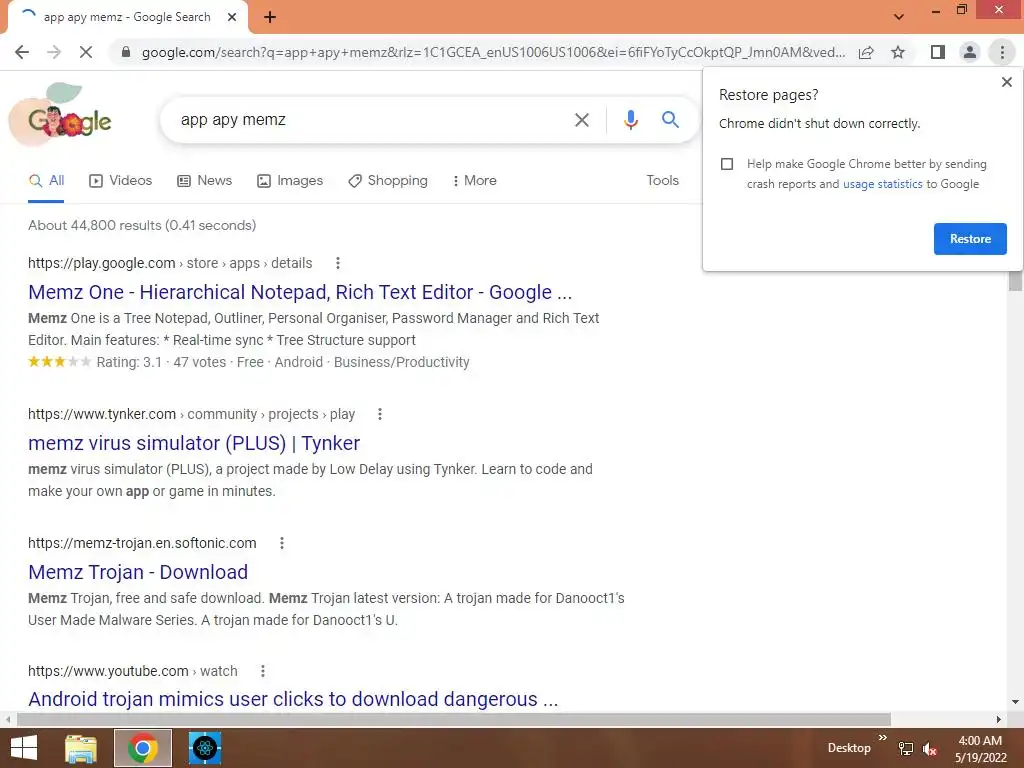
Task: Enable sending crash reports checkbox
Action: coord(727,164)
